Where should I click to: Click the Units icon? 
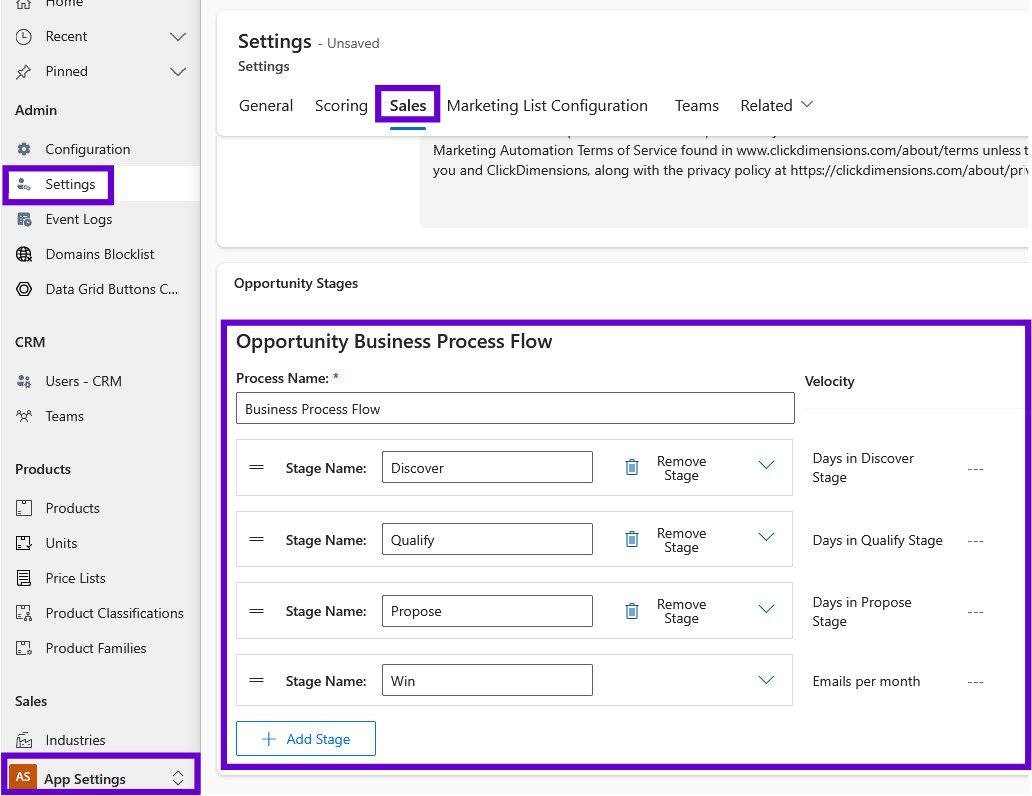coord(24,543)
